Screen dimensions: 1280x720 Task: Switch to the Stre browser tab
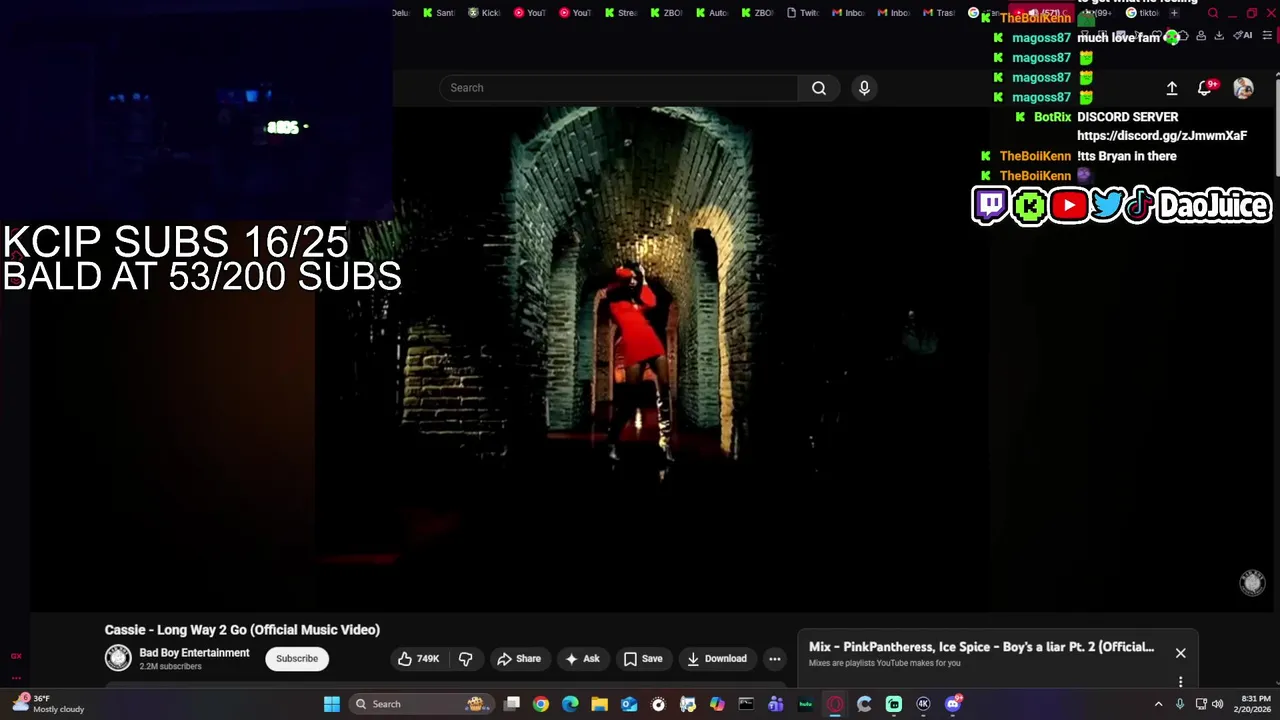pos(622,13)
